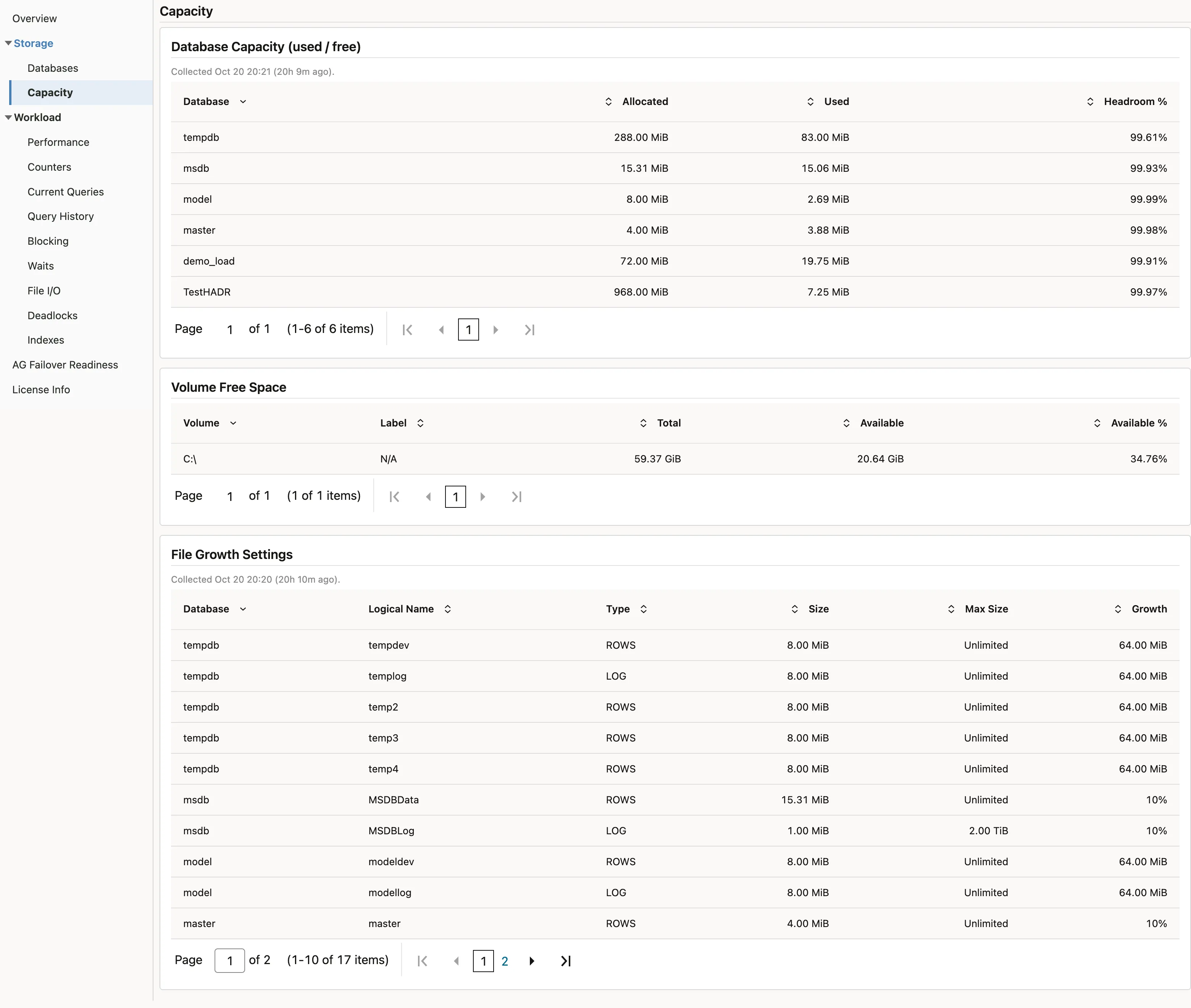Sort Database Capacity by Used column
Screen dimensions: 1191x1008
tap(810, 102)
